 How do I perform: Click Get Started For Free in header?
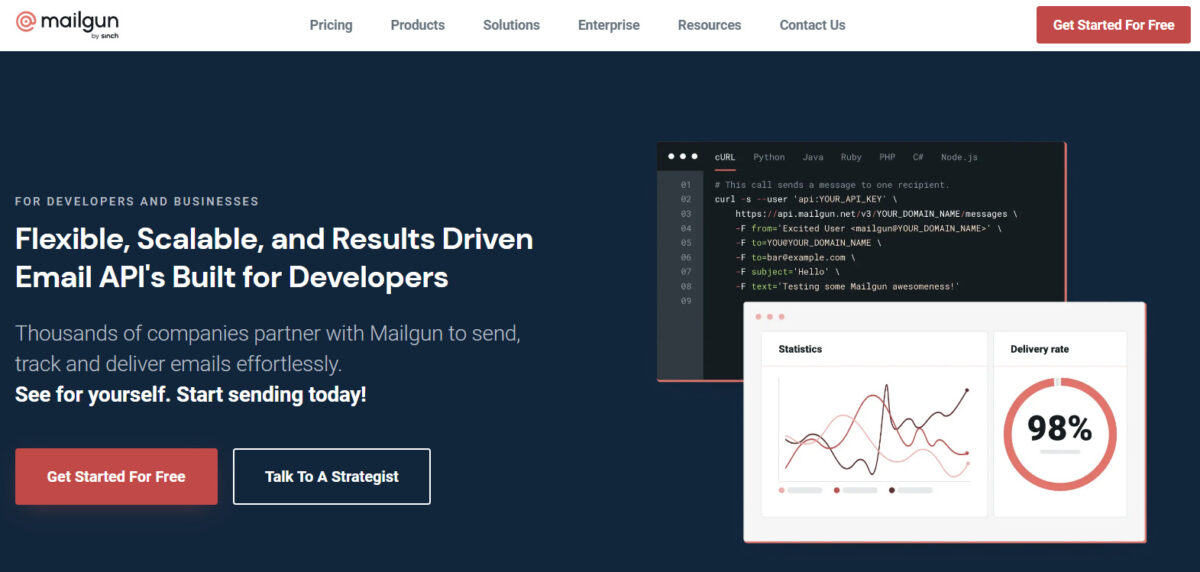(x=1113, y=25)
